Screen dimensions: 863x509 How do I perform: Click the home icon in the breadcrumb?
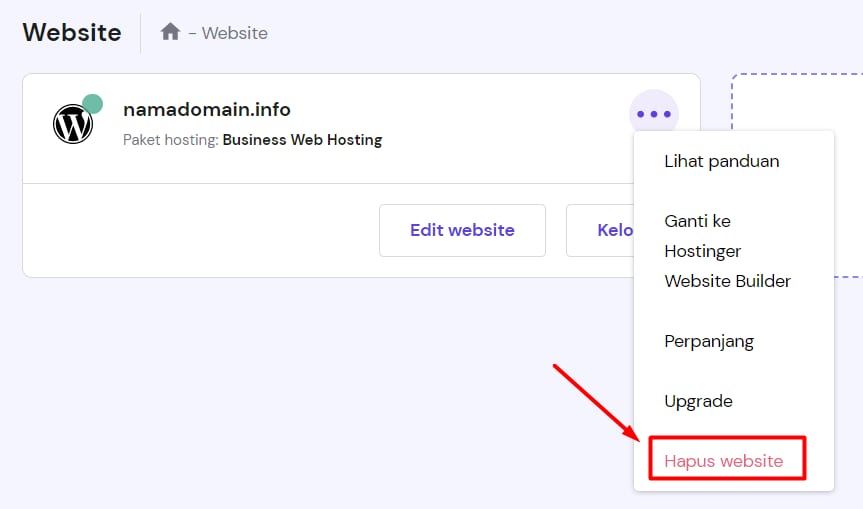(170, 32)
